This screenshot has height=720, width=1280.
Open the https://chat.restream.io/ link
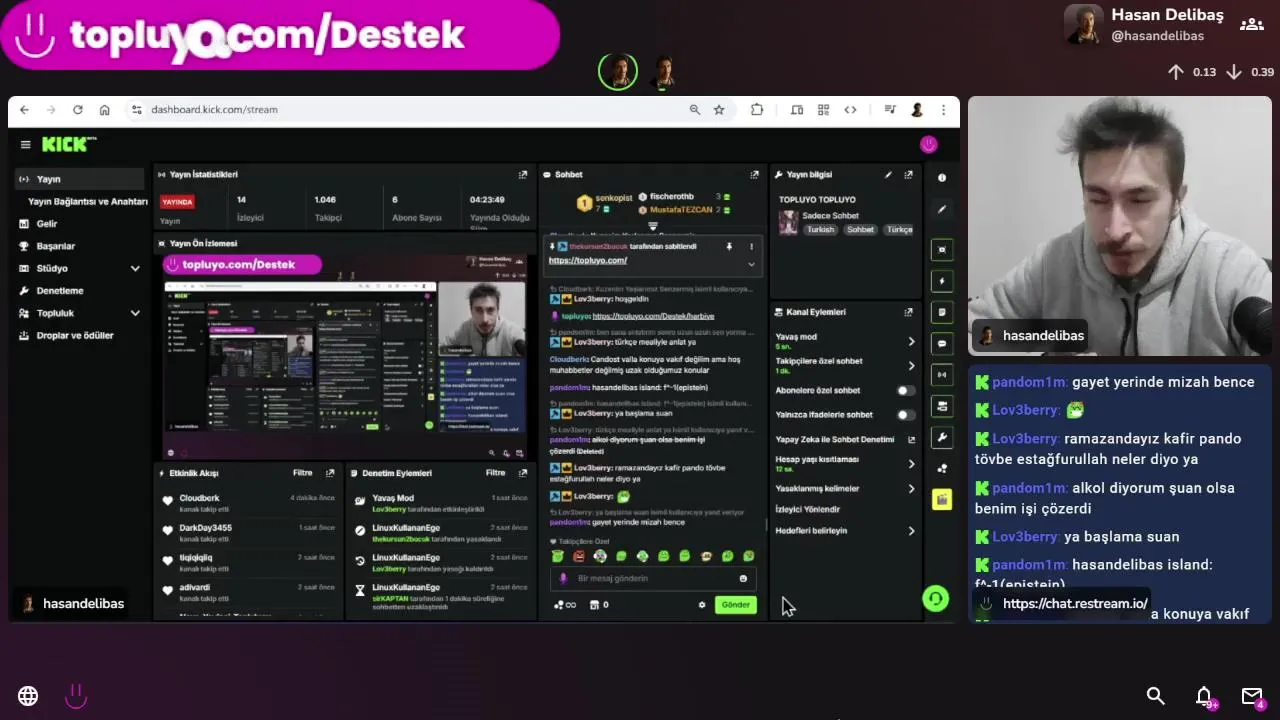pos(1075,604)
